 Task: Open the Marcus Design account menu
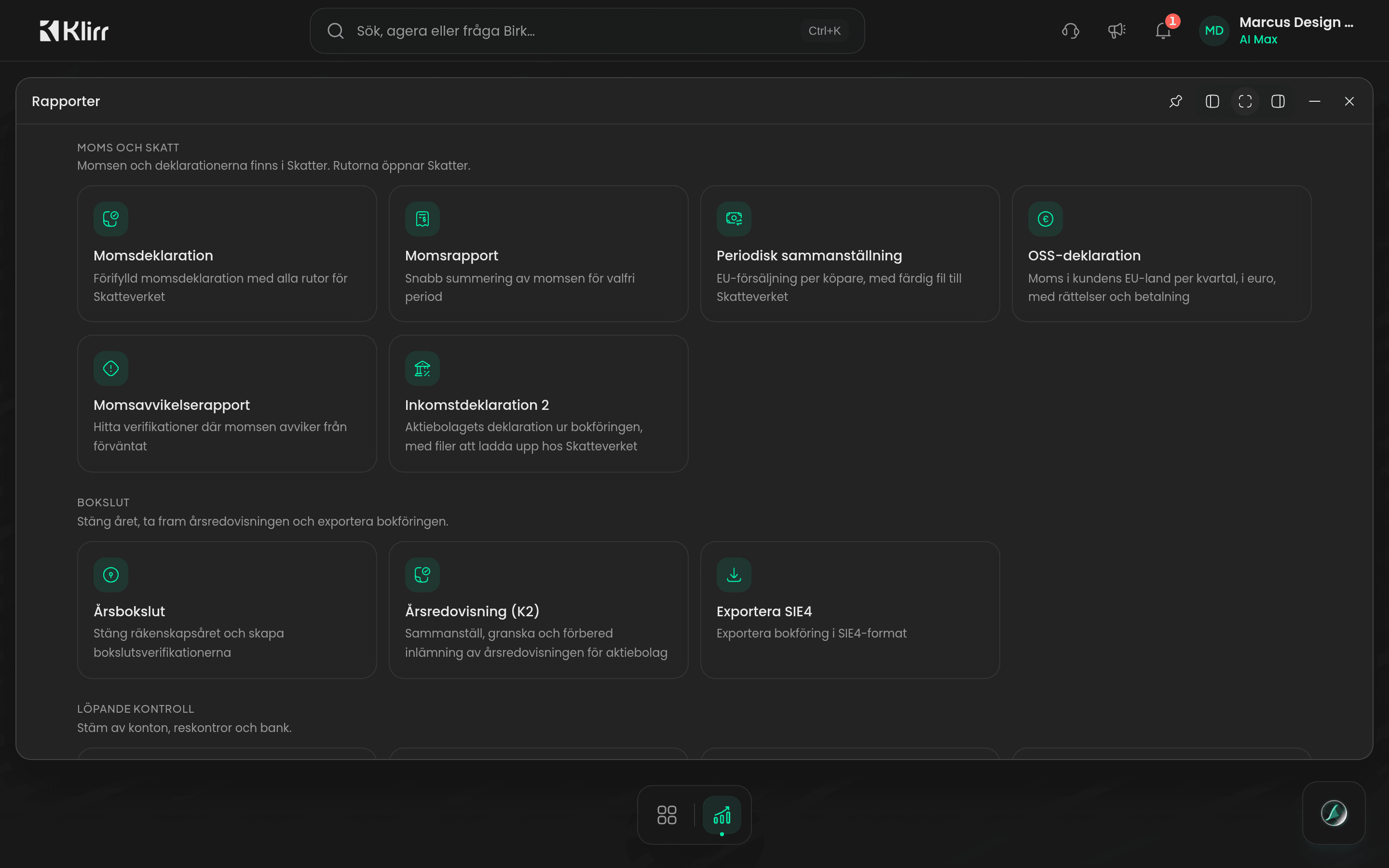coord(1278,31)
